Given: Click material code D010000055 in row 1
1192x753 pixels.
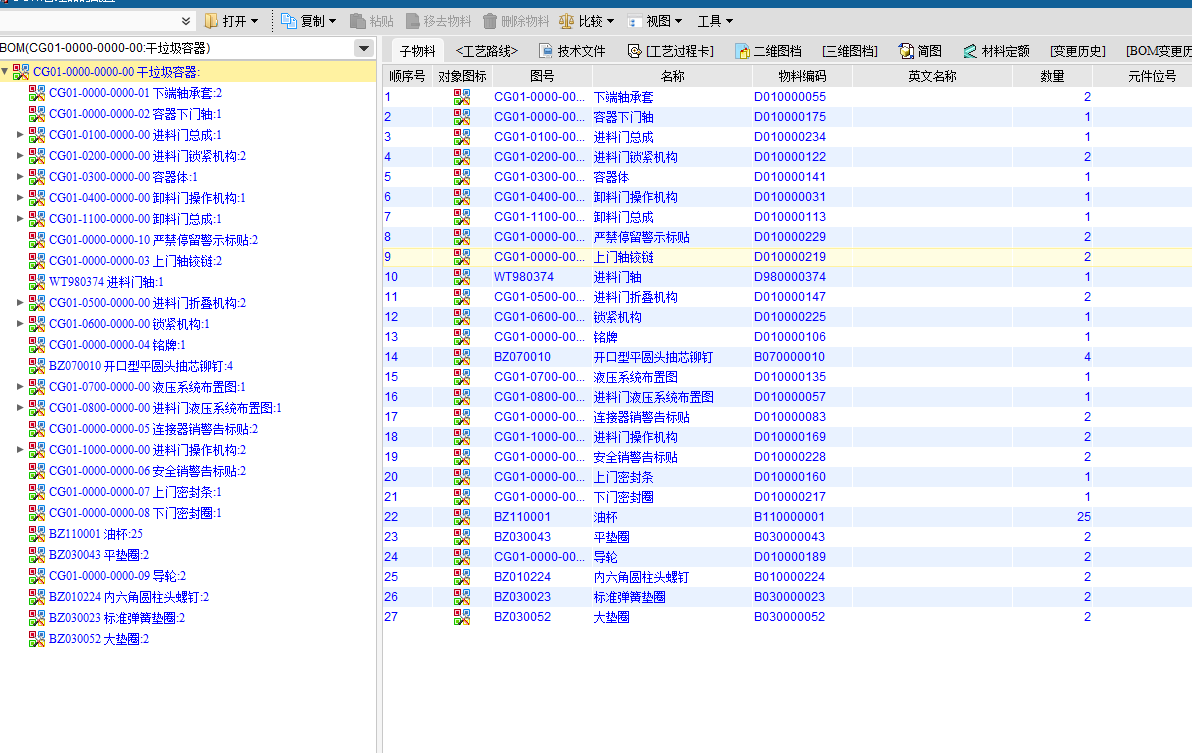Looking at the screenshot, I should [x=790, y=97].
